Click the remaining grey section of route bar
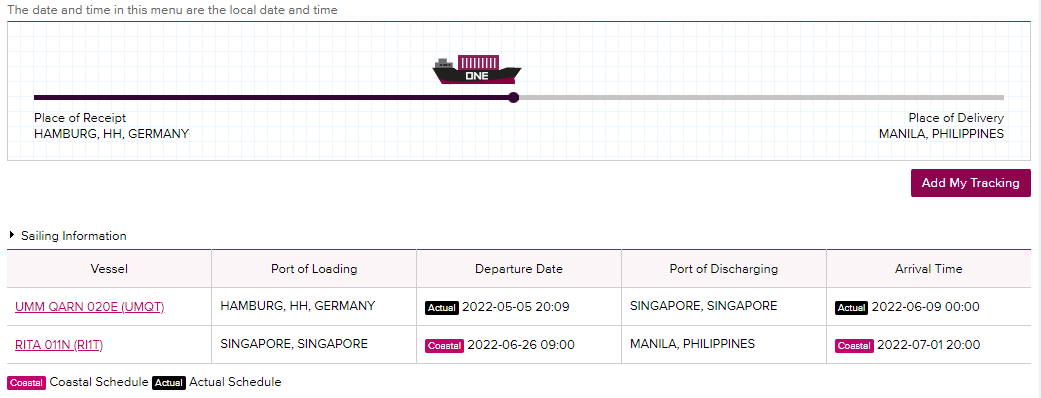Screen dimensions: 1041x398 click(761, 98)
